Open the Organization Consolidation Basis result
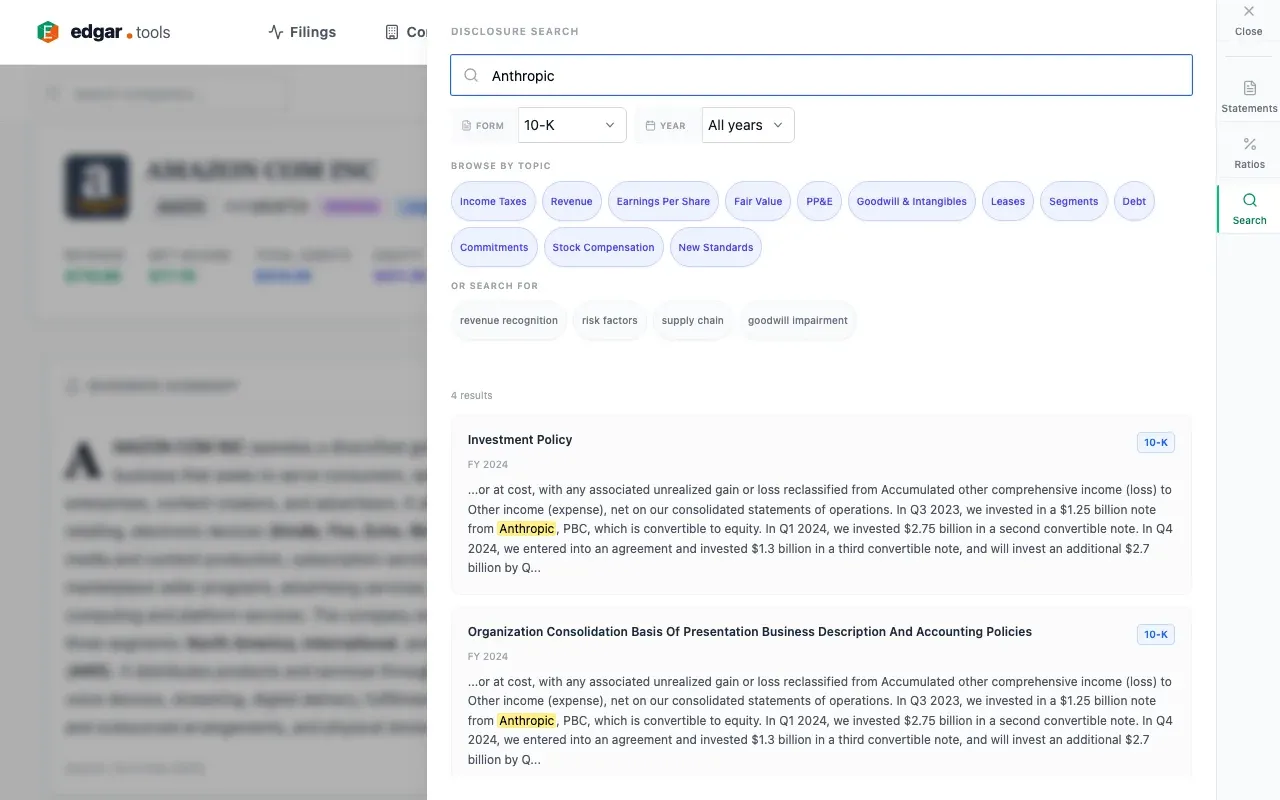This screenshot has height=800, width=1280. coord(749,631)
